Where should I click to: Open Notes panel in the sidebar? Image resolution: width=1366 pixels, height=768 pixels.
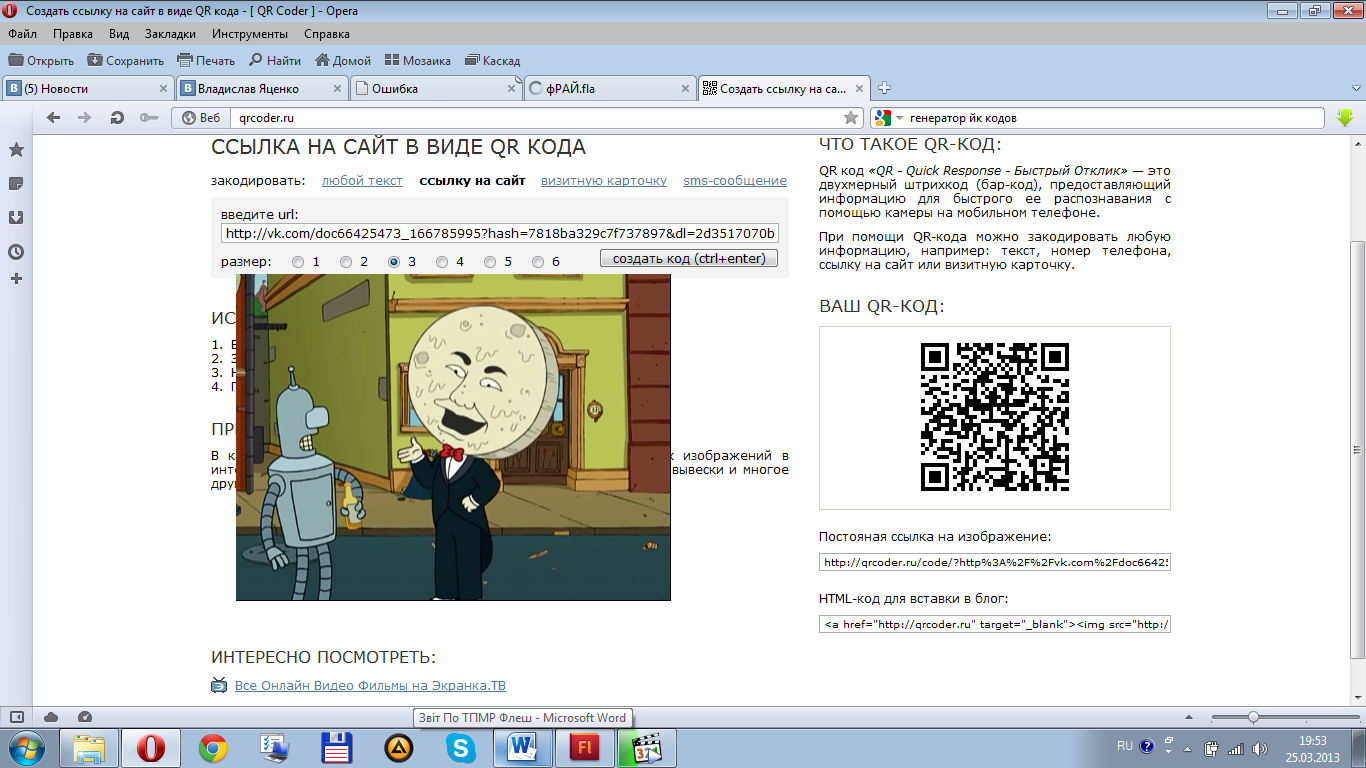click(16, 184)
